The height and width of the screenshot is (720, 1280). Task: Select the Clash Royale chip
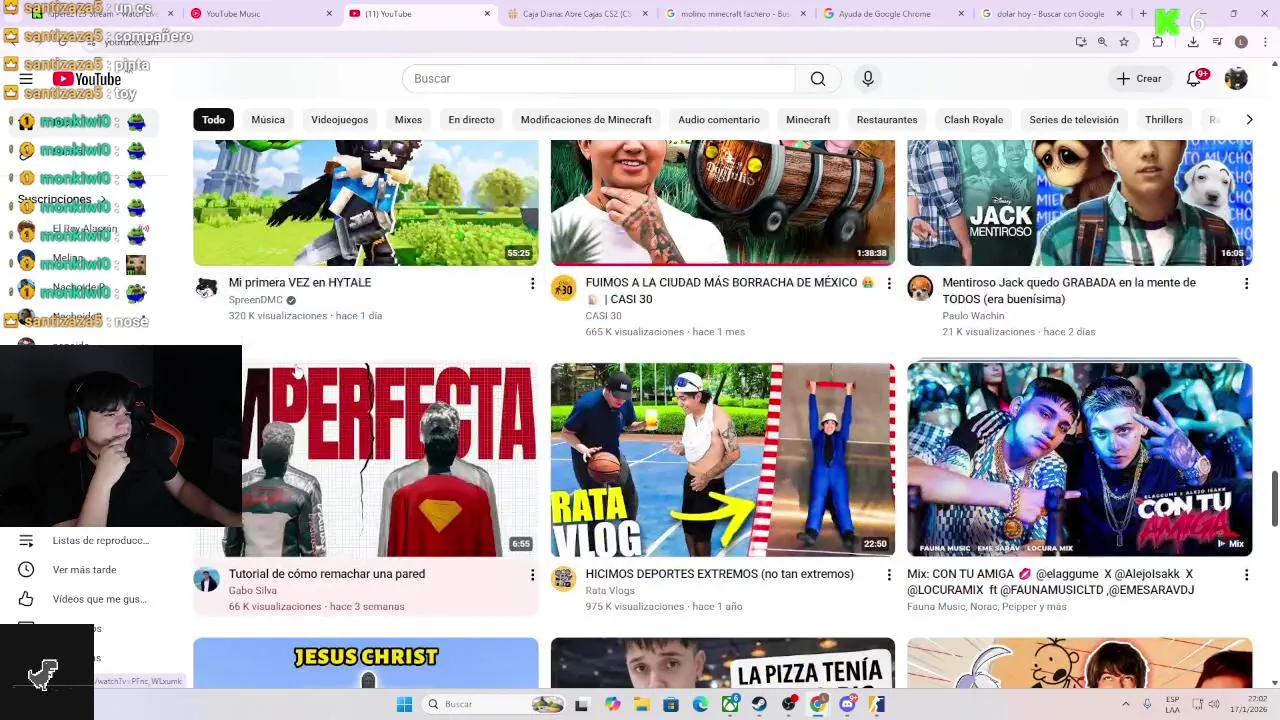coord(973,120)
